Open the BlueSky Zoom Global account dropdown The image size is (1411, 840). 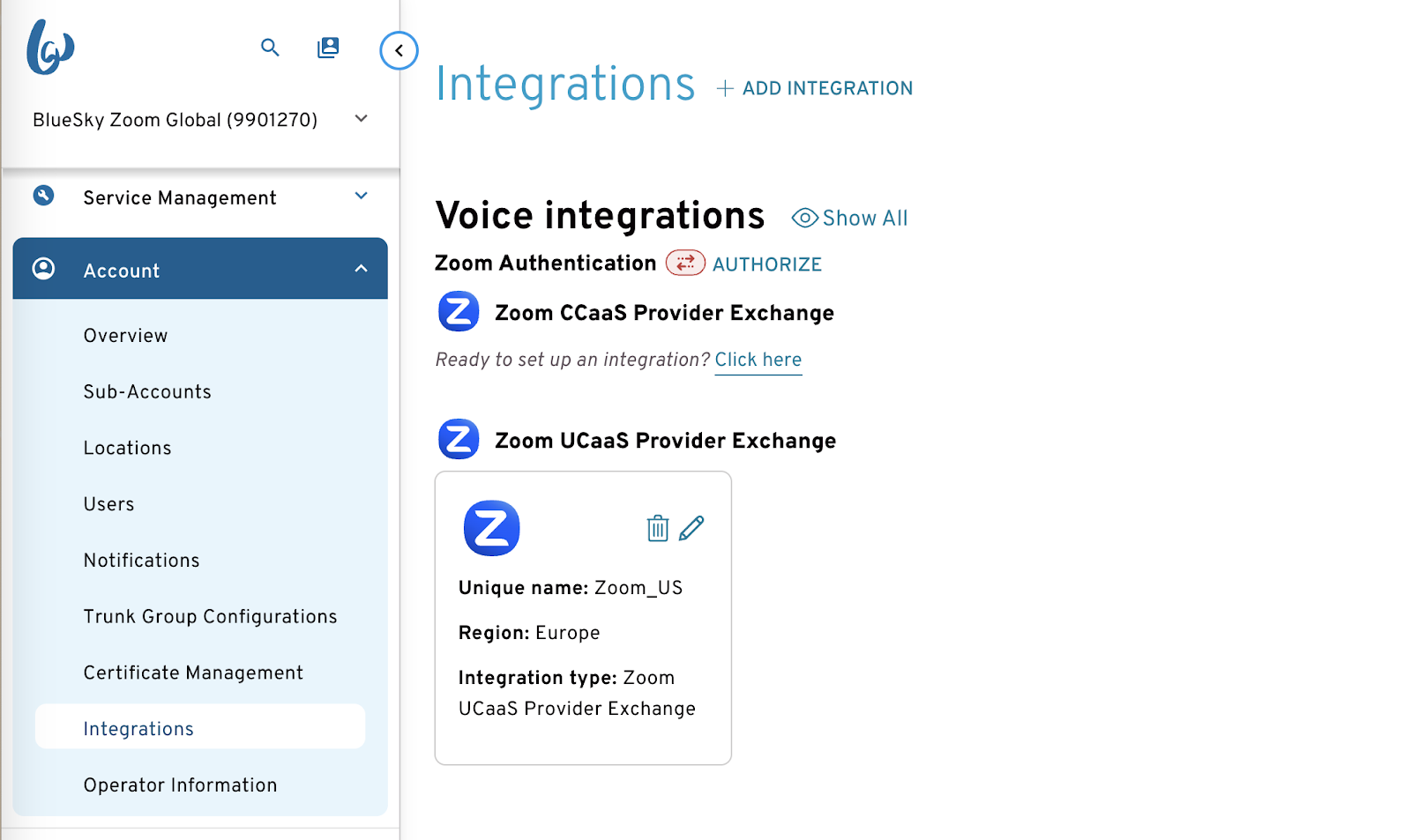[200, 119]
